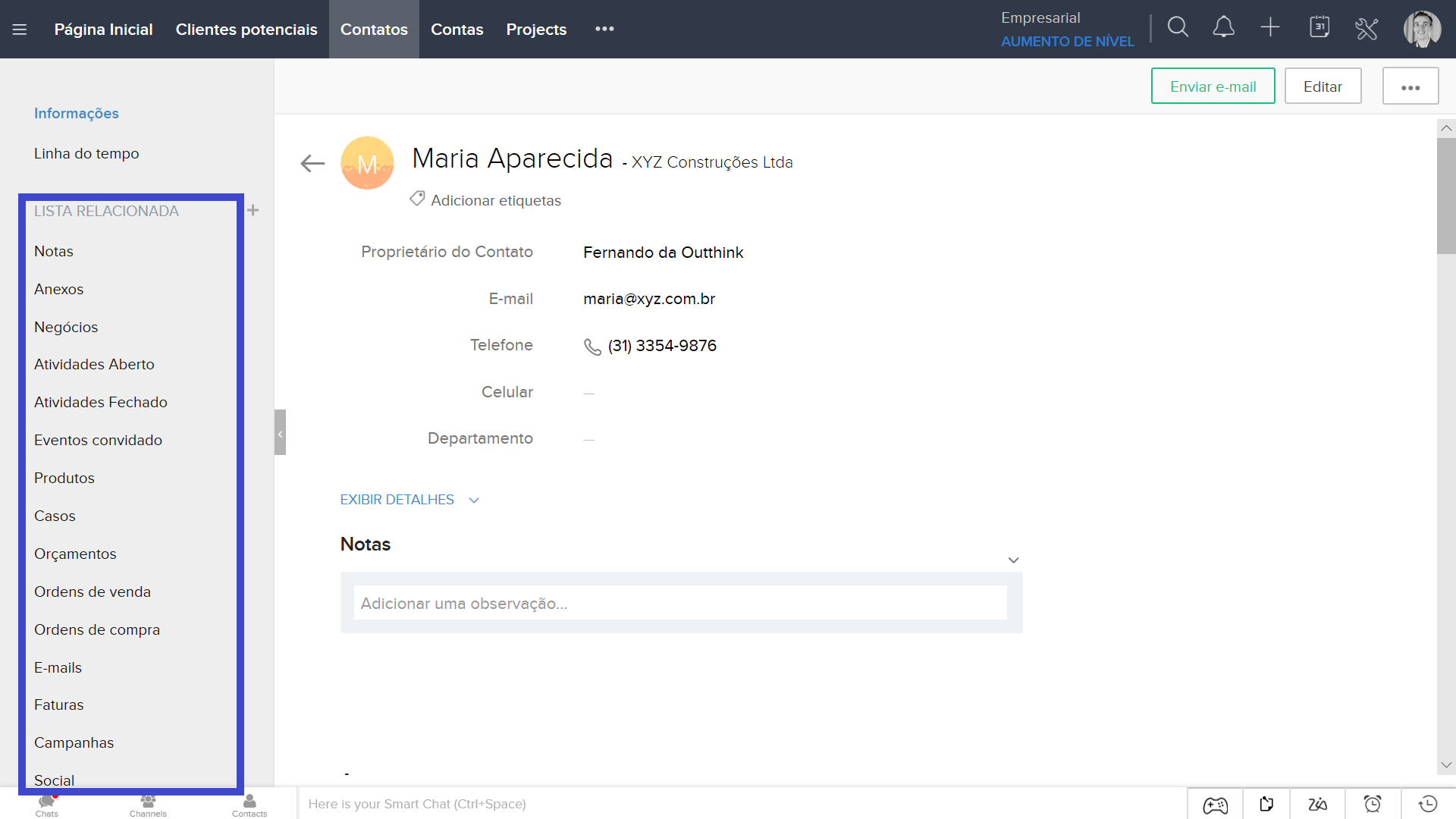This screenshot has width=1456, height=819.
Task: Open the gamescope controller icon
Action: pyautogui.click(x=1216, y=805)
